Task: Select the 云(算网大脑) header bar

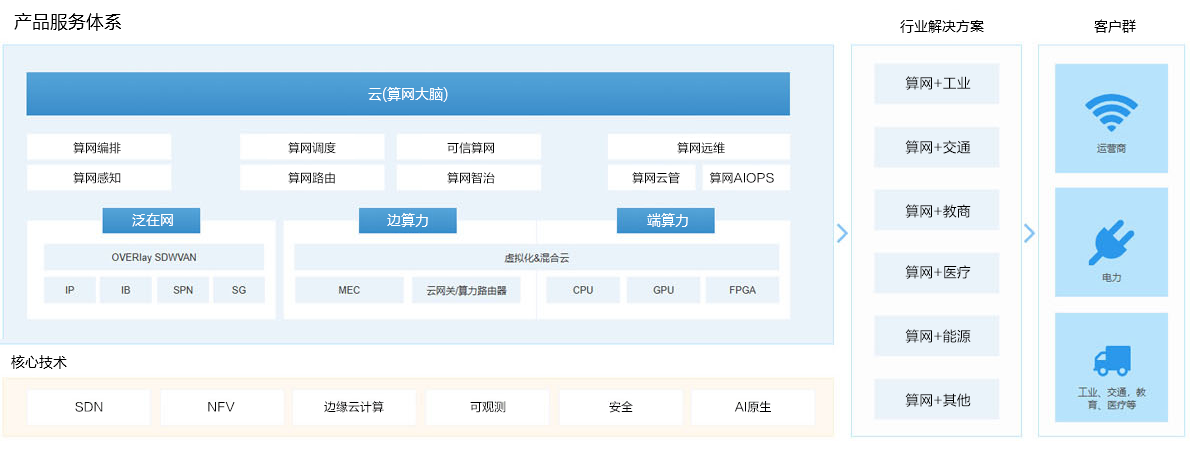Action: pos(408,94)
